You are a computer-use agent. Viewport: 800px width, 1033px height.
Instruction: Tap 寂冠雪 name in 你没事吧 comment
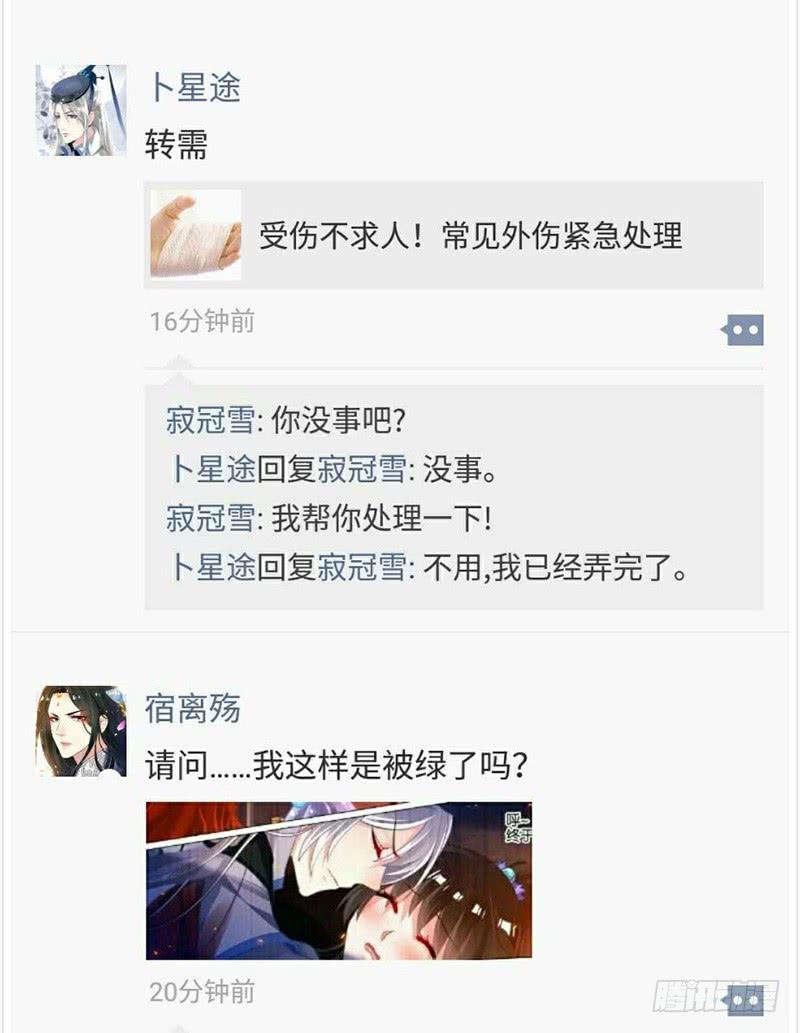point(210,420)
